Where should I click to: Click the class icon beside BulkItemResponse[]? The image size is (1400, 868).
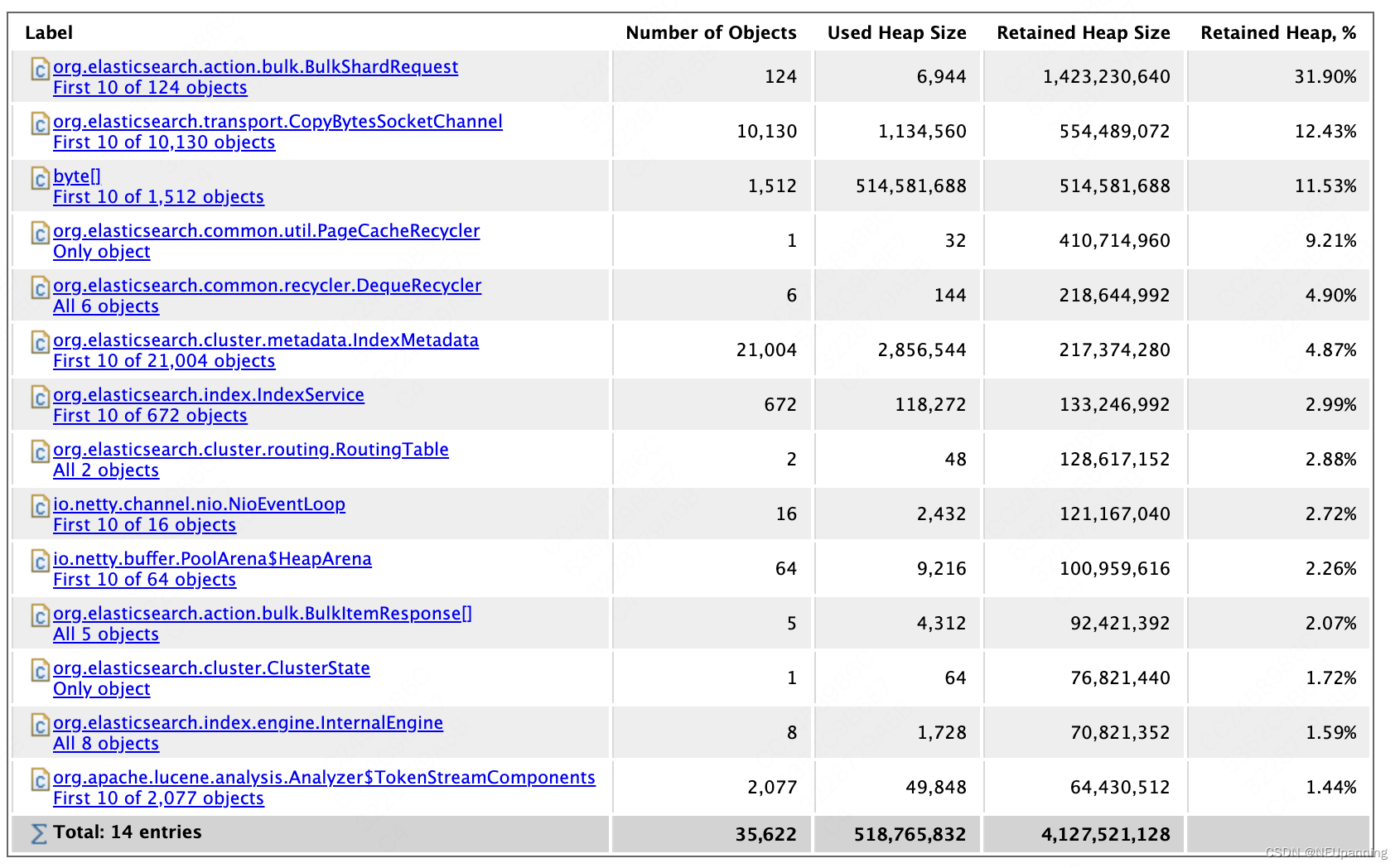pyautogui.click(x=40, y=615)
